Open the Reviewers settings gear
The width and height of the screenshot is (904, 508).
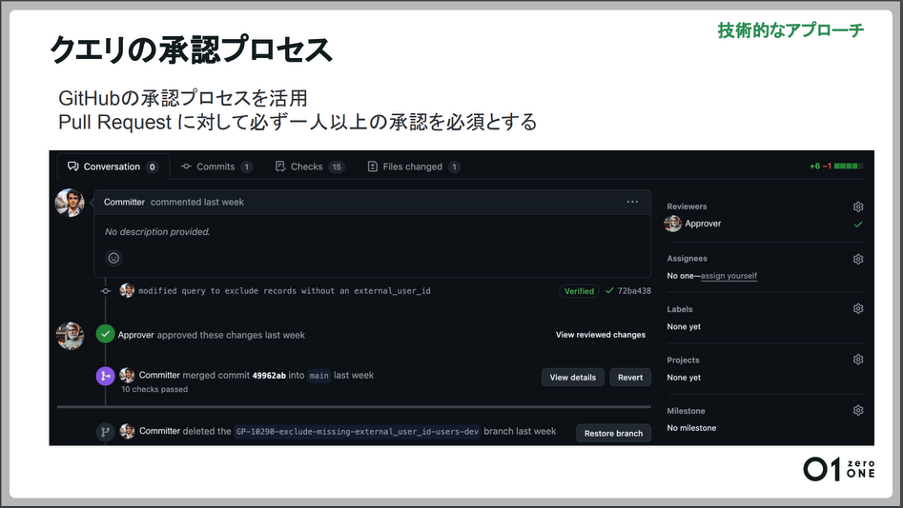(x=857, y=207)
